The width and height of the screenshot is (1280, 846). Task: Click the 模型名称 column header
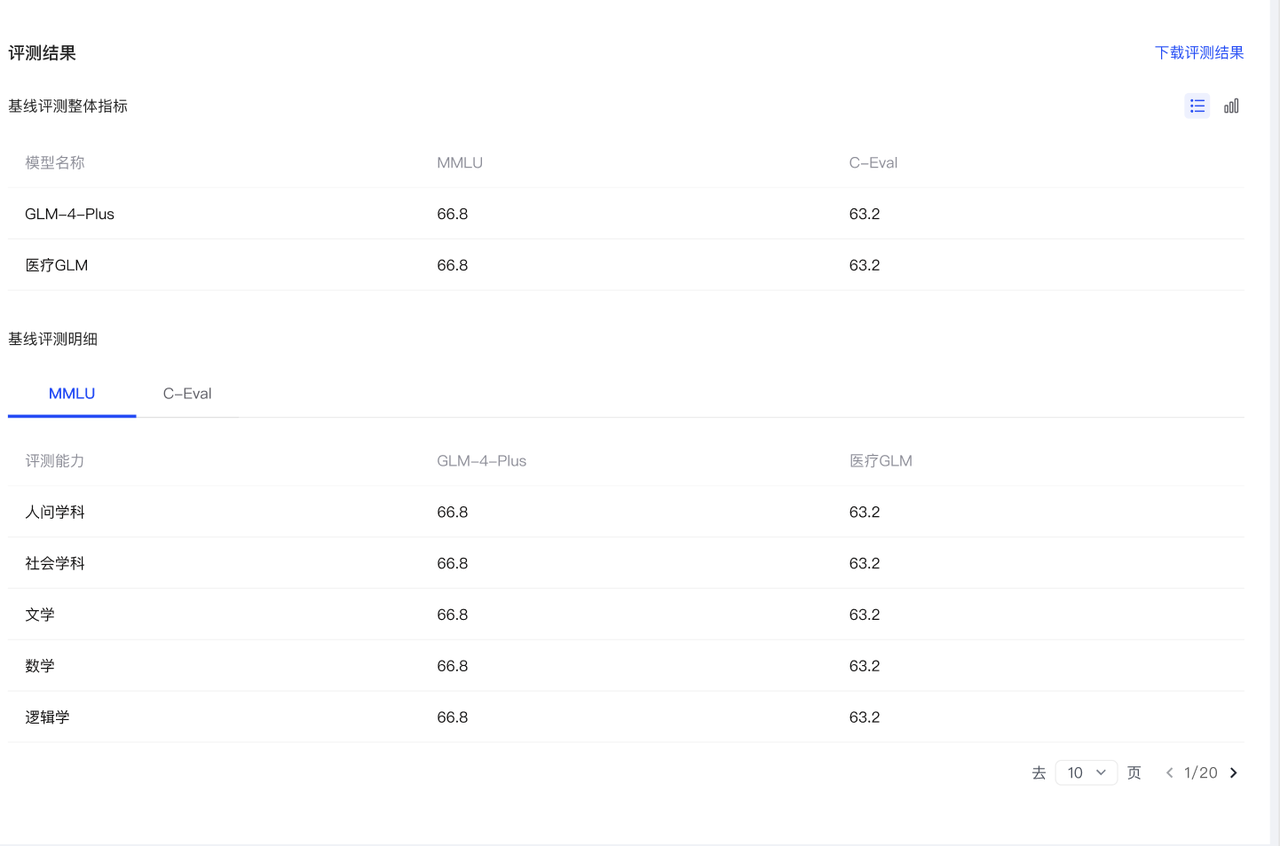point(55,163)
